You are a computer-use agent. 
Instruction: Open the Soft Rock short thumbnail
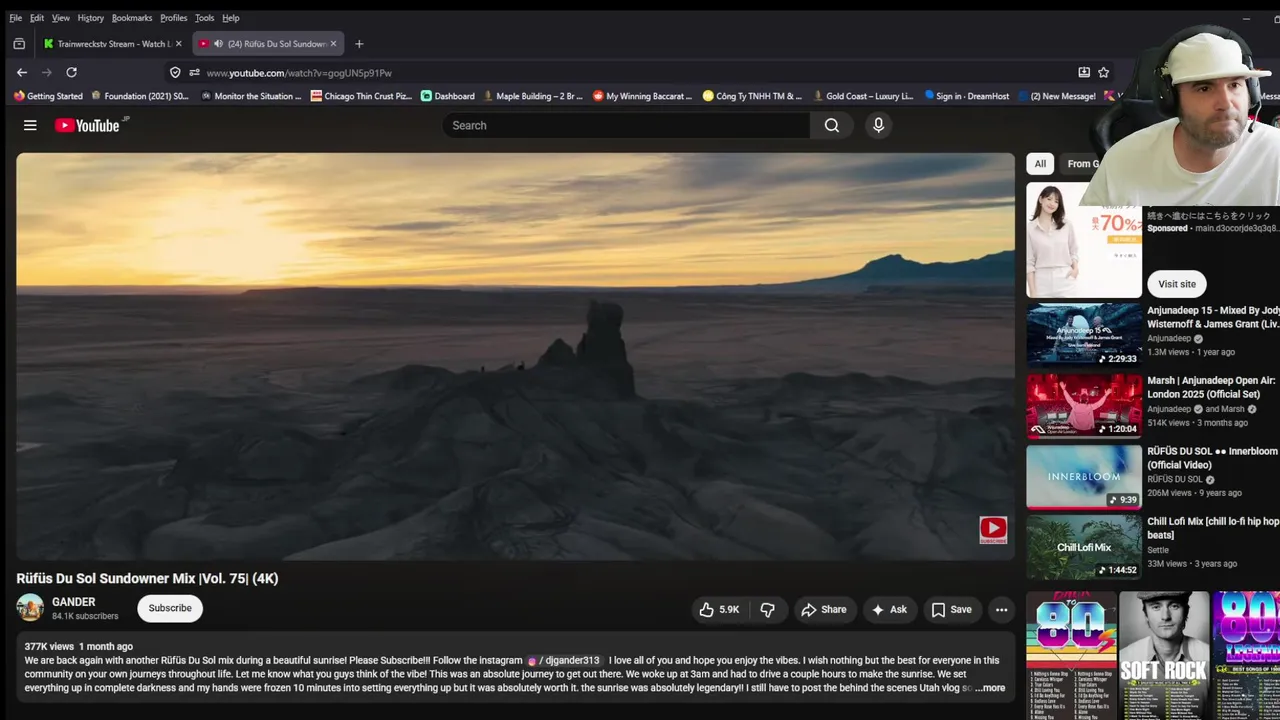click(x=1164, y=655)
